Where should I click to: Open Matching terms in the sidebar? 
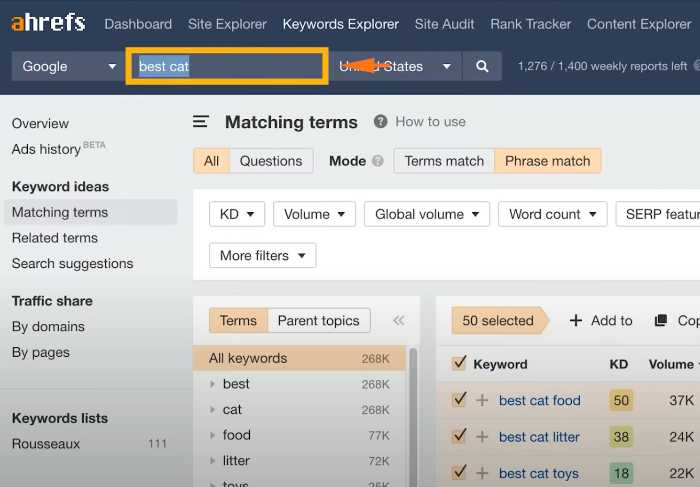91,212
